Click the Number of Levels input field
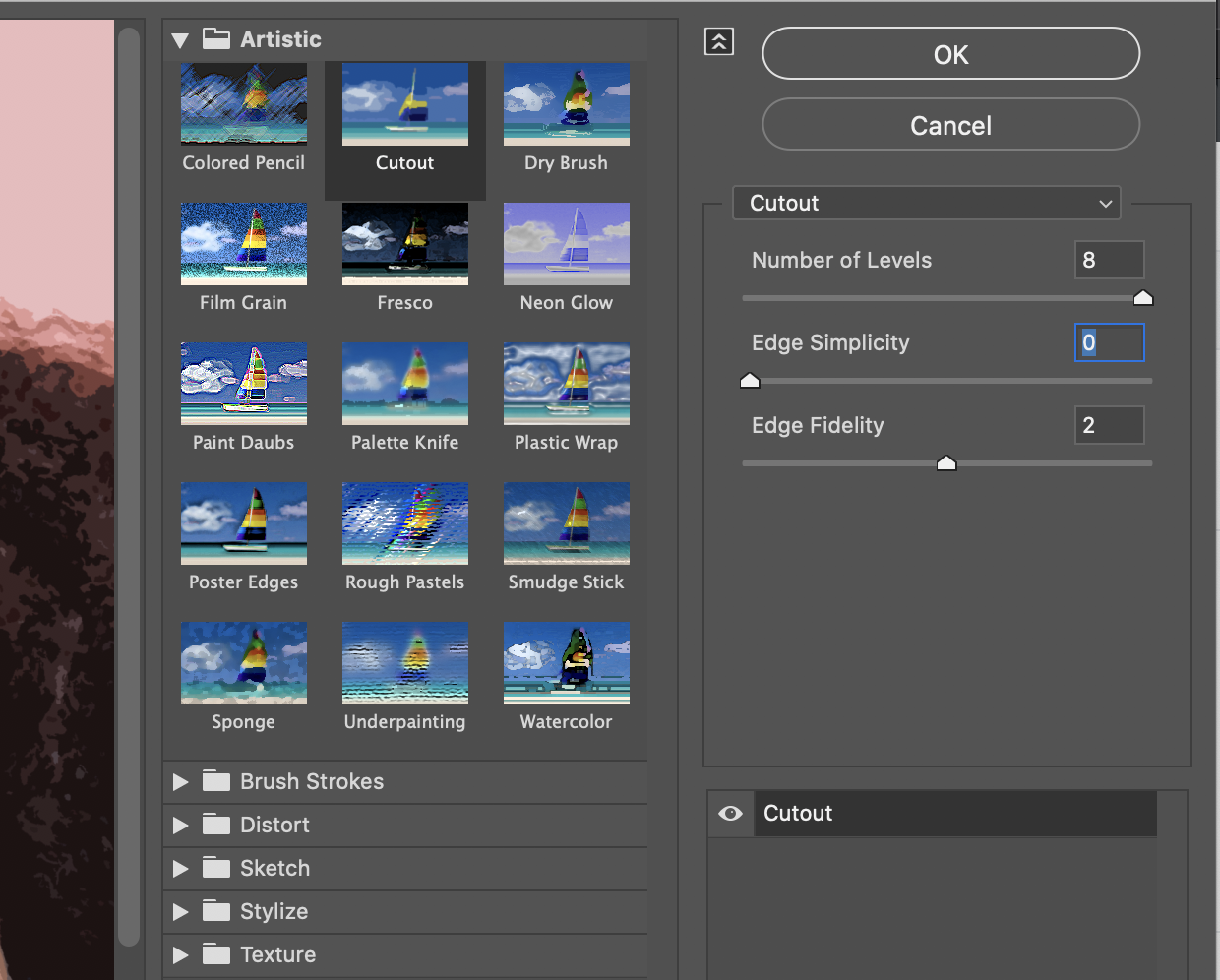The width and height of the screenshot is (1220, 980). click(x=1110, y=260)
